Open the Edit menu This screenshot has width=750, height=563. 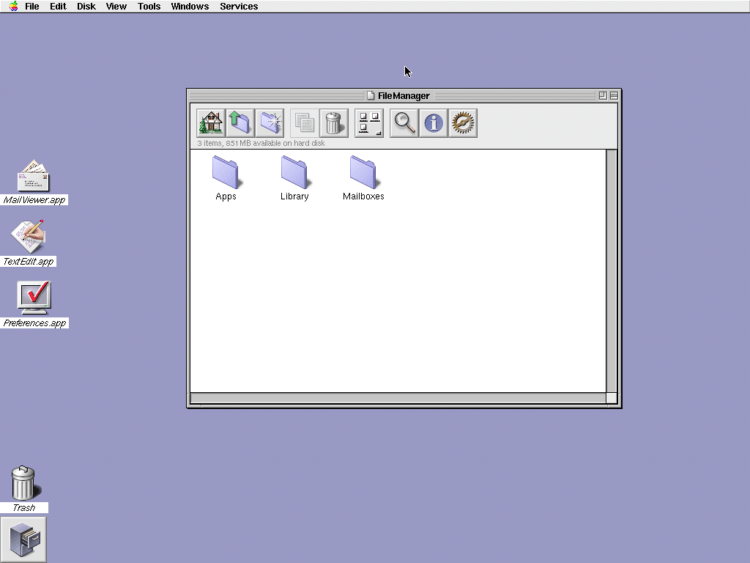[x=58, y=6]
